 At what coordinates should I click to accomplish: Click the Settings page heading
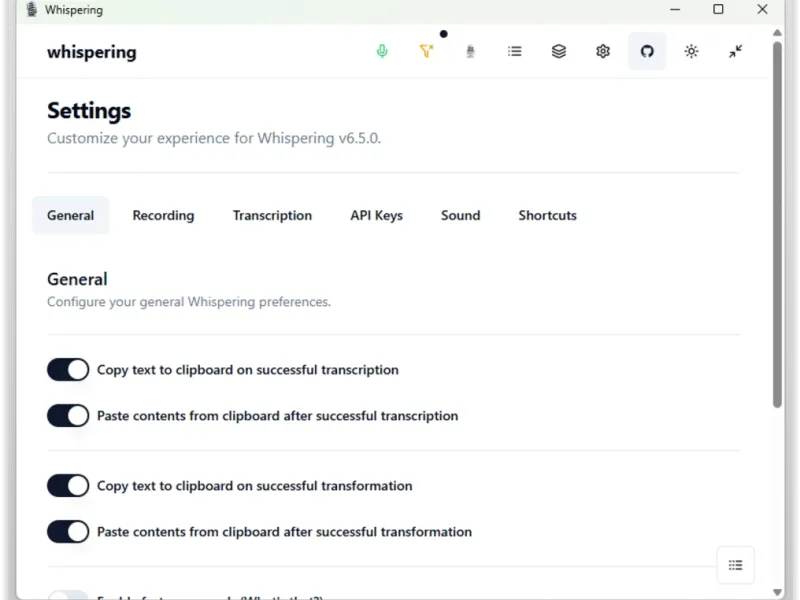(89, 111)
